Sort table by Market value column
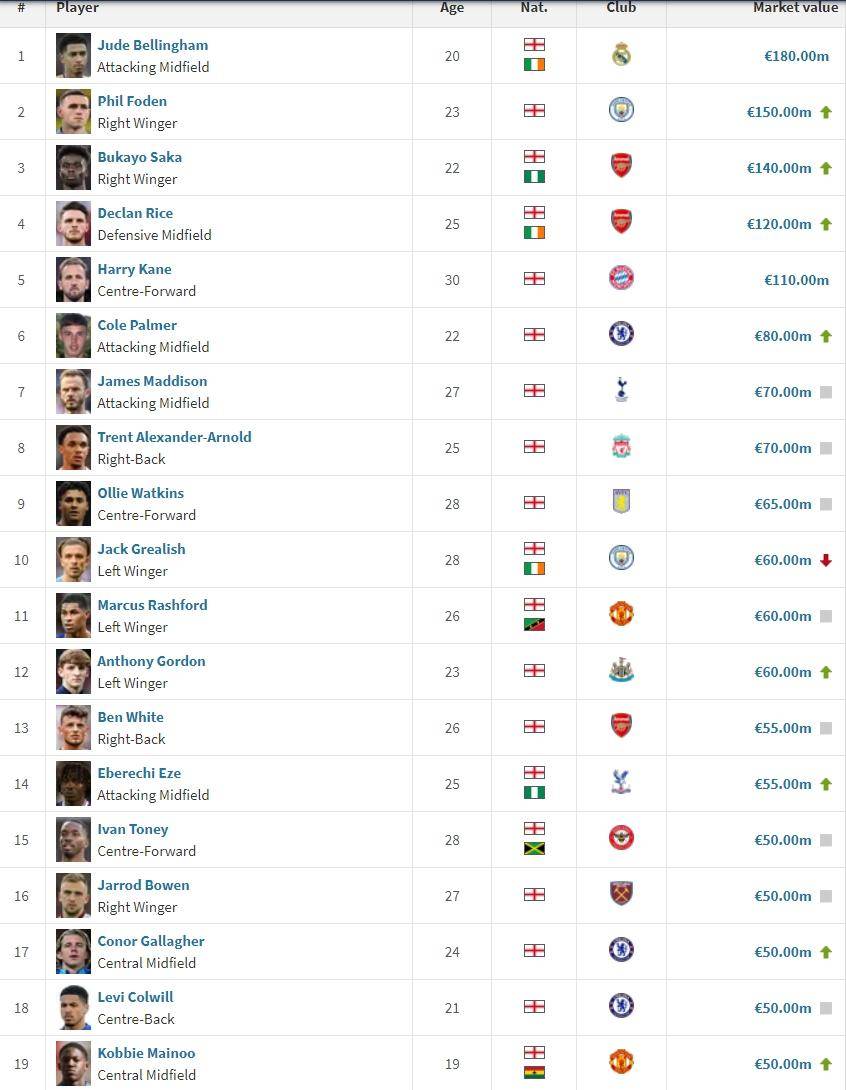 795,8
